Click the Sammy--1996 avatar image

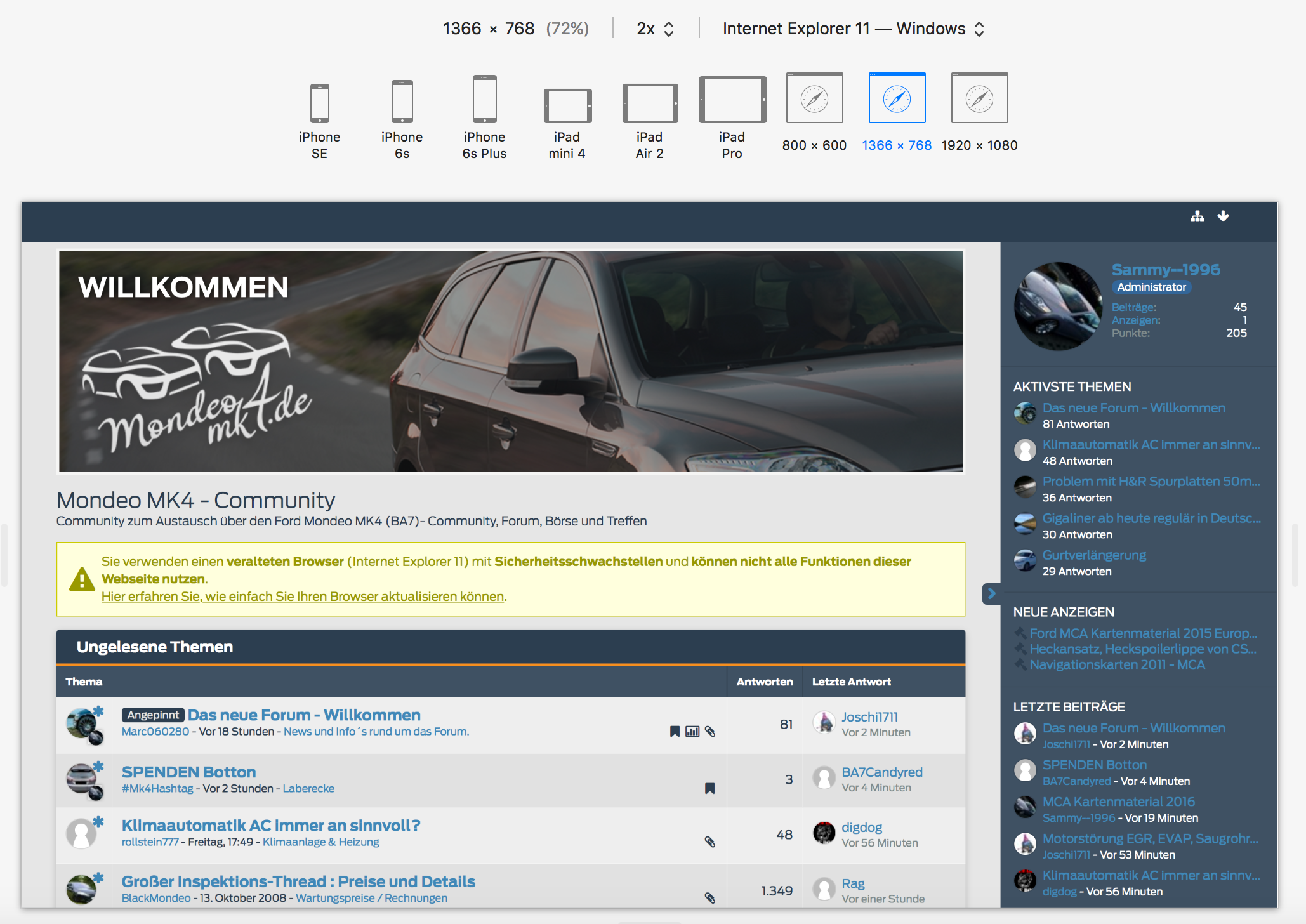pyautogui.click(x=1058, y=307)
